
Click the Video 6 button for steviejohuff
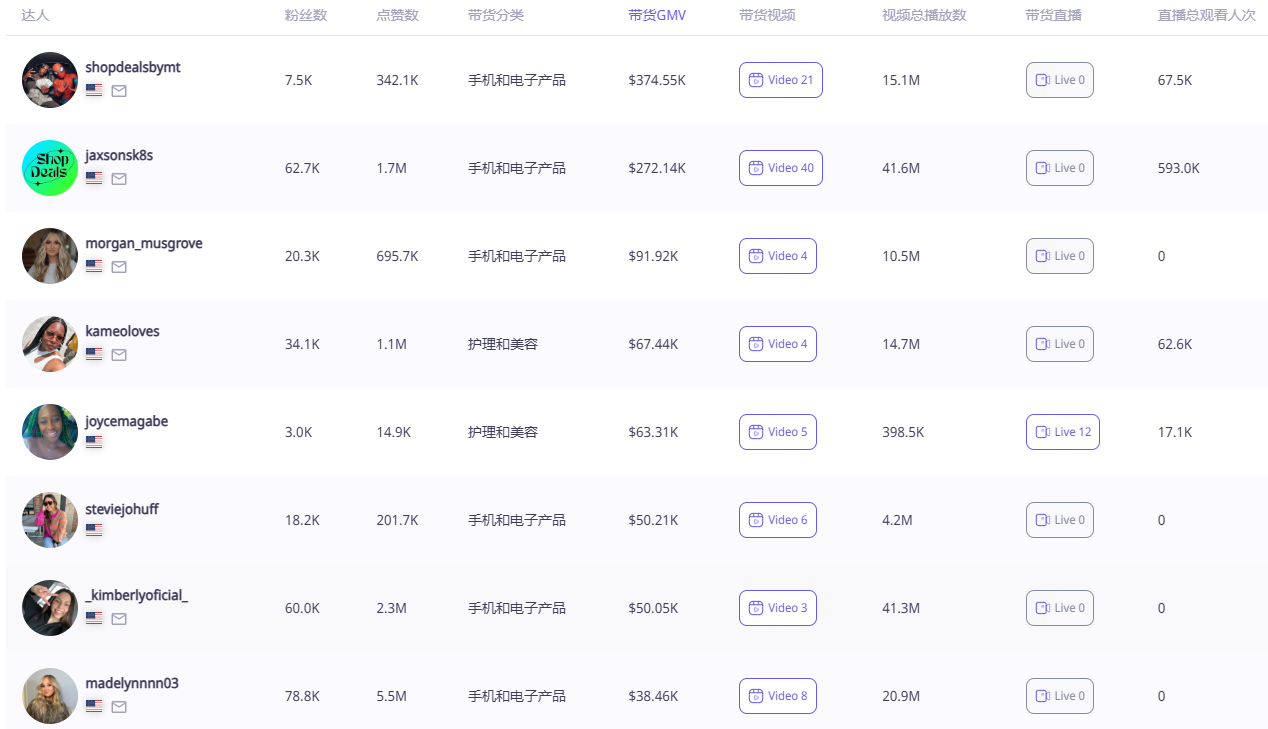(x=777, y=520)
